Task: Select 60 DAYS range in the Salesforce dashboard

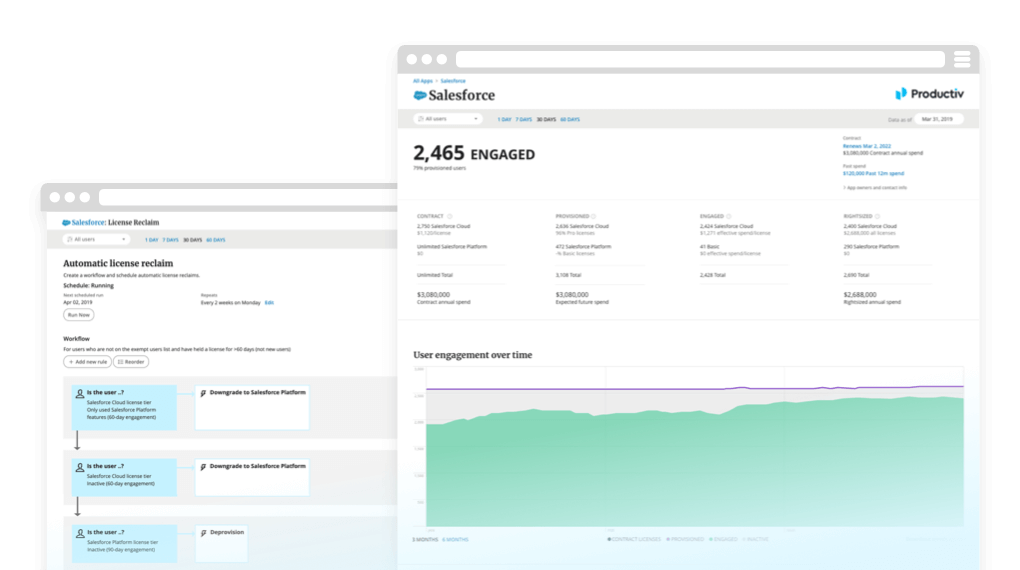Action: click(570, 120)
